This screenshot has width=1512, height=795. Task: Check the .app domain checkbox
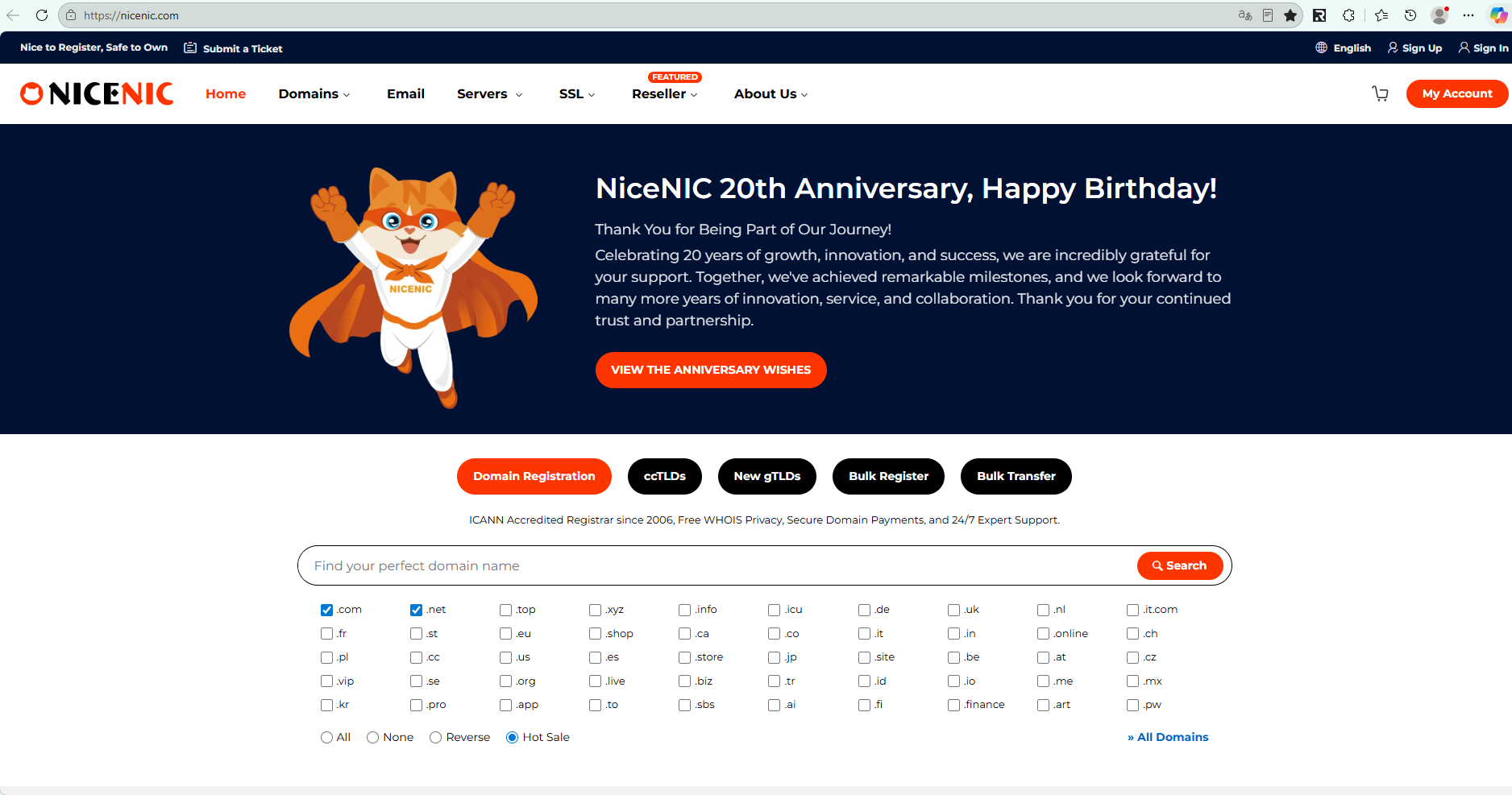point(505,705)
